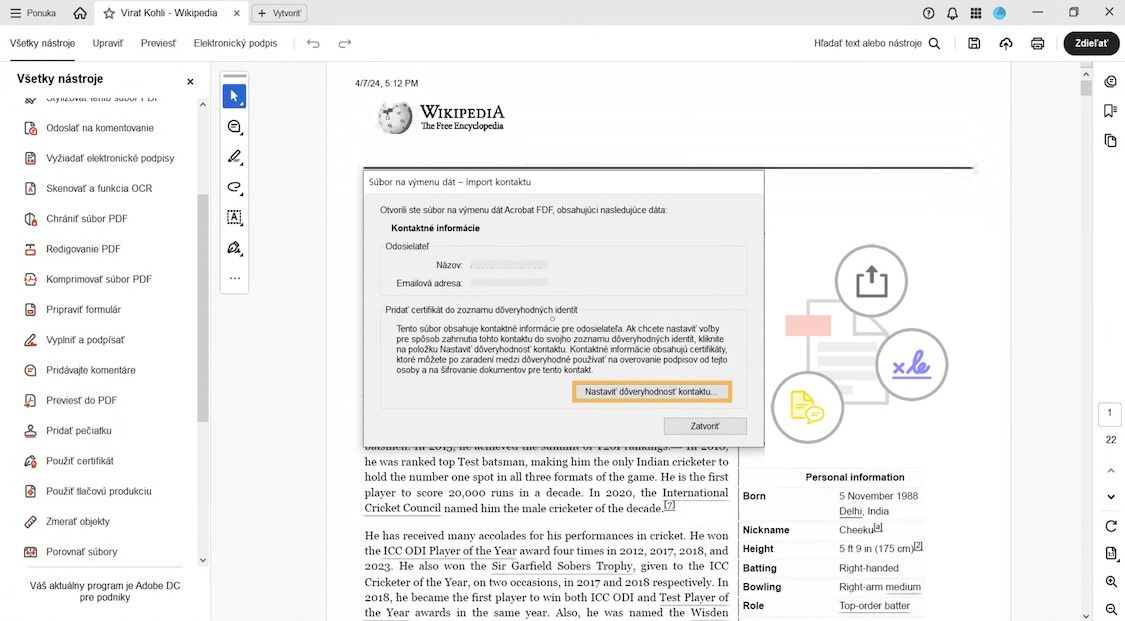Upload the file to cloud

coord(1006,44)
